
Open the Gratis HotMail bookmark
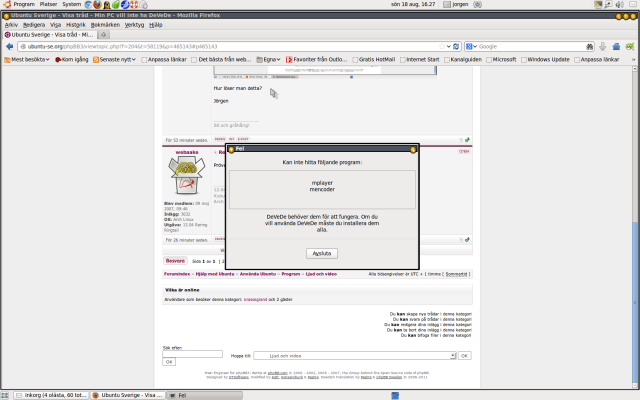point(374,60)
